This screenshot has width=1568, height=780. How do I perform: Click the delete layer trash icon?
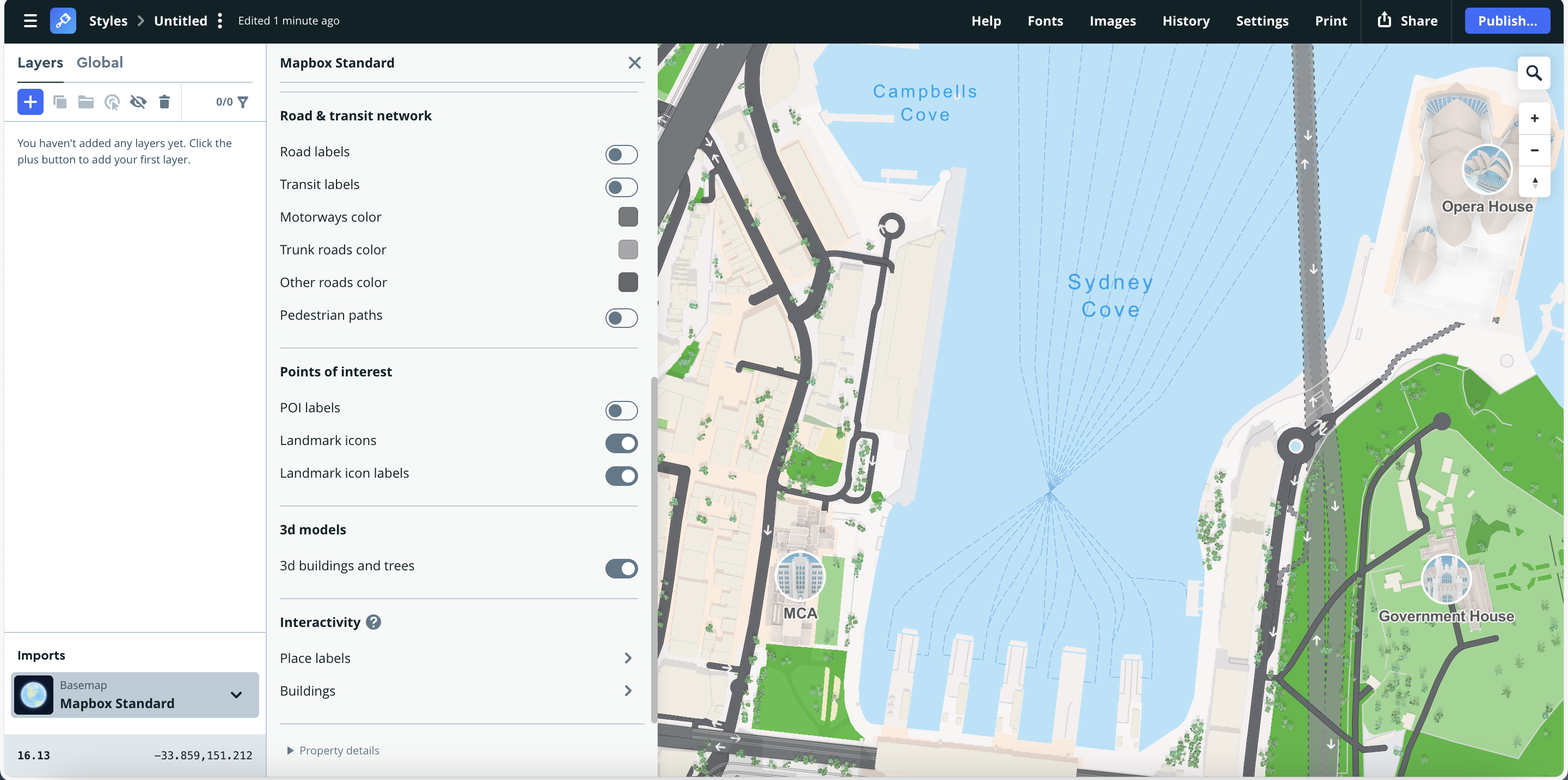(x=164, y=102)
